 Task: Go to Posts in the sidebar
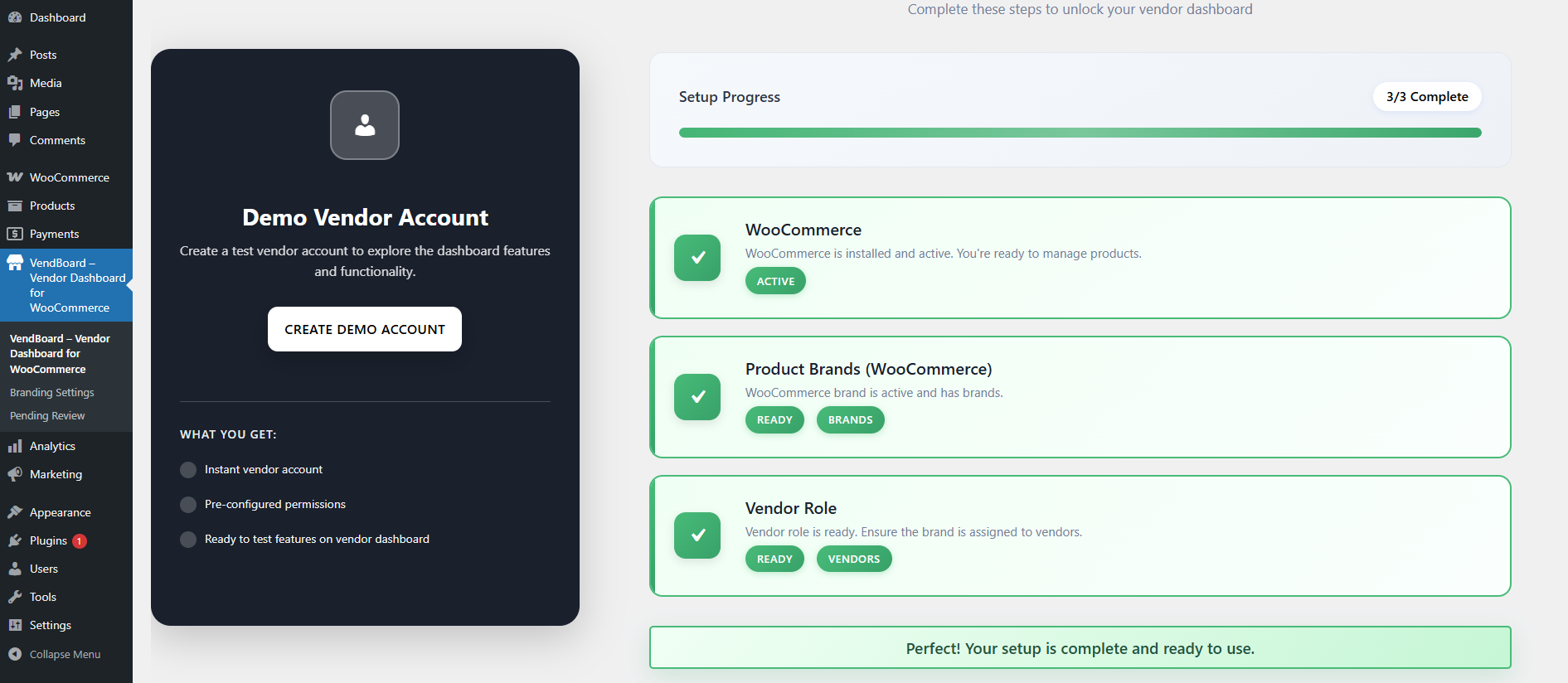coord(66,55)
